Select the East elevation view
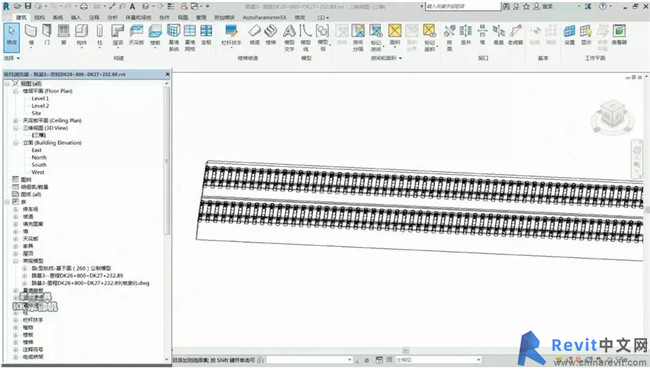This screenshot has height=369, width=650. (x=36, y=150)
